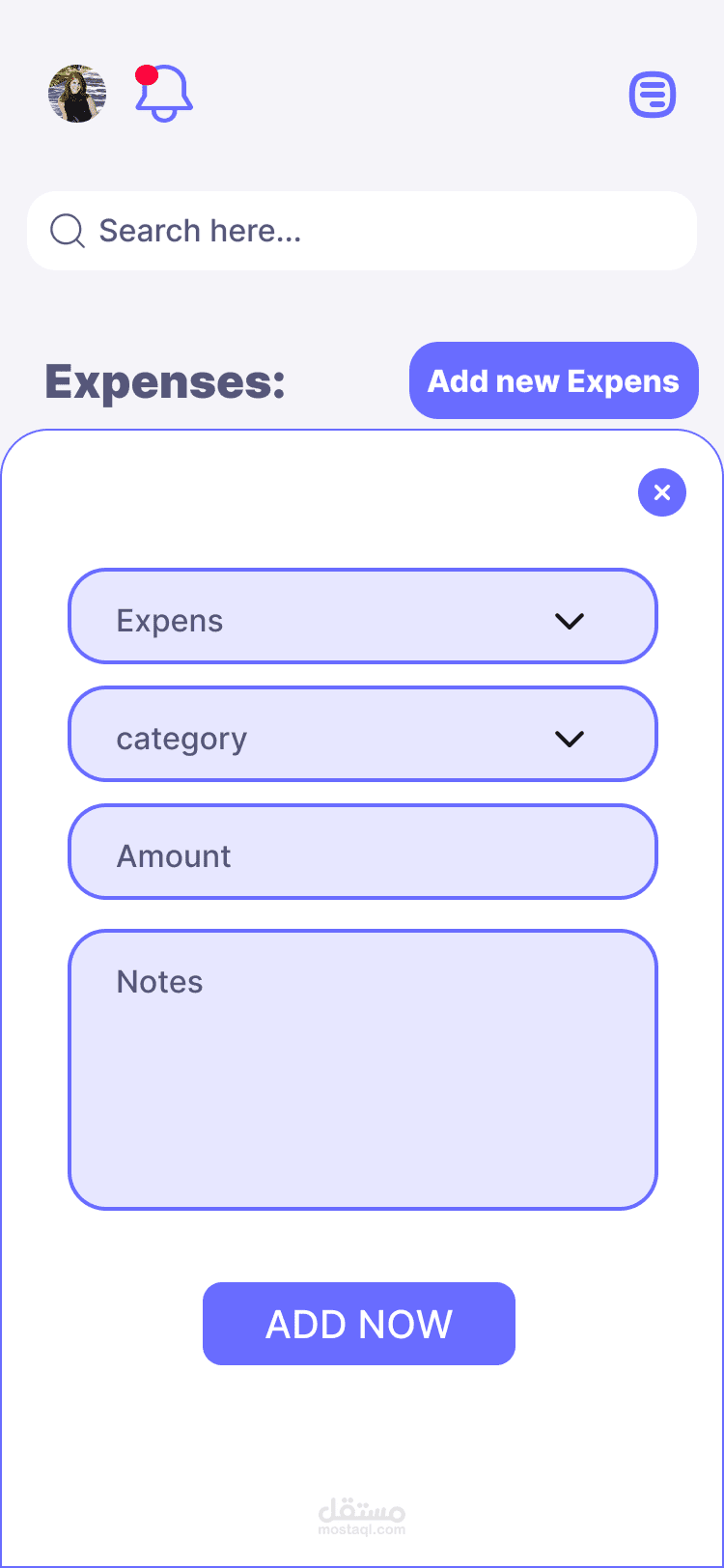This screenshot has height=1568, width=724.
Task: Click the red notification badge dot
Action: pos(147,75)
